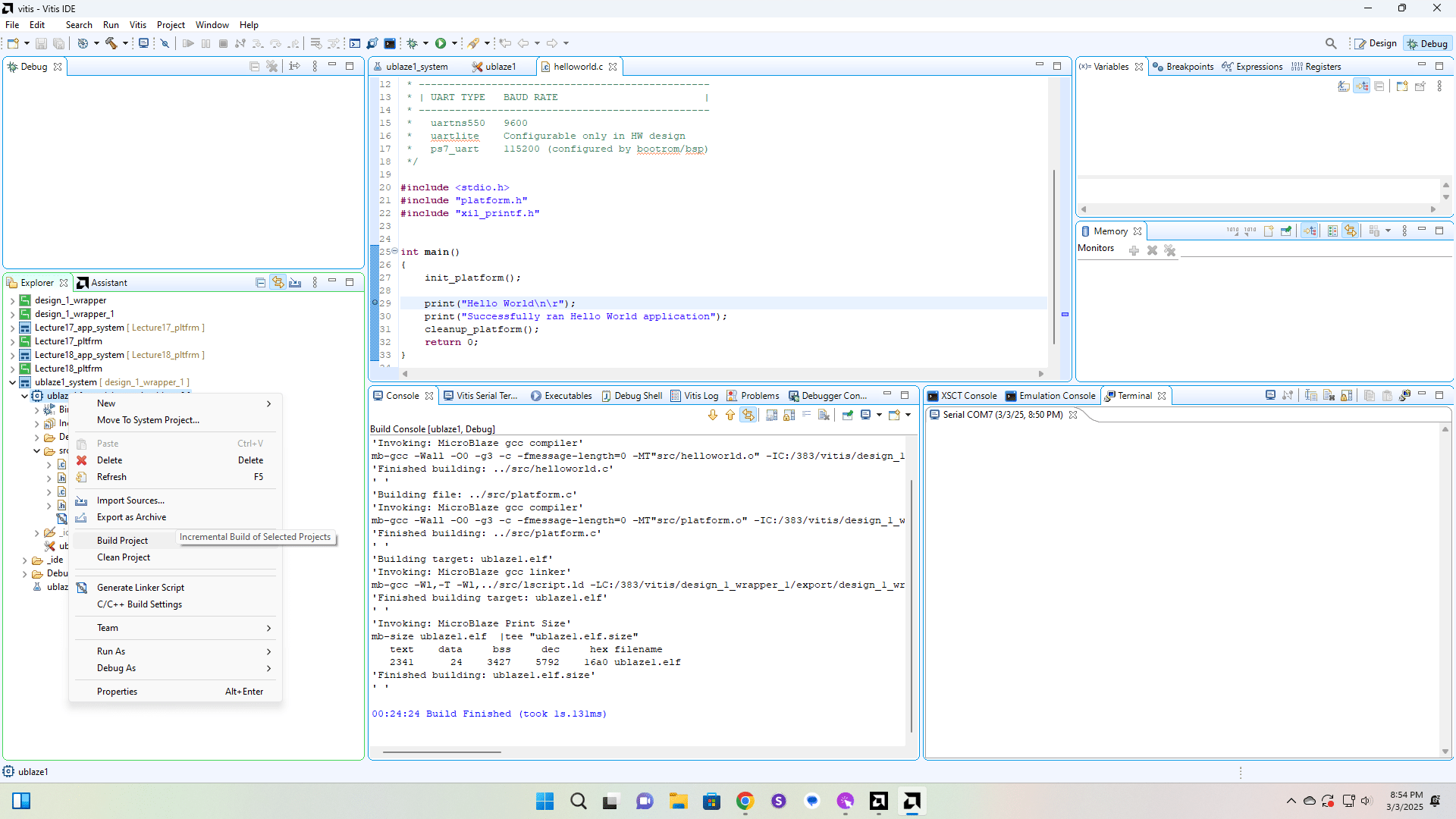
Task: Open Chrome from the Windows taskbar
Action: 745,801
